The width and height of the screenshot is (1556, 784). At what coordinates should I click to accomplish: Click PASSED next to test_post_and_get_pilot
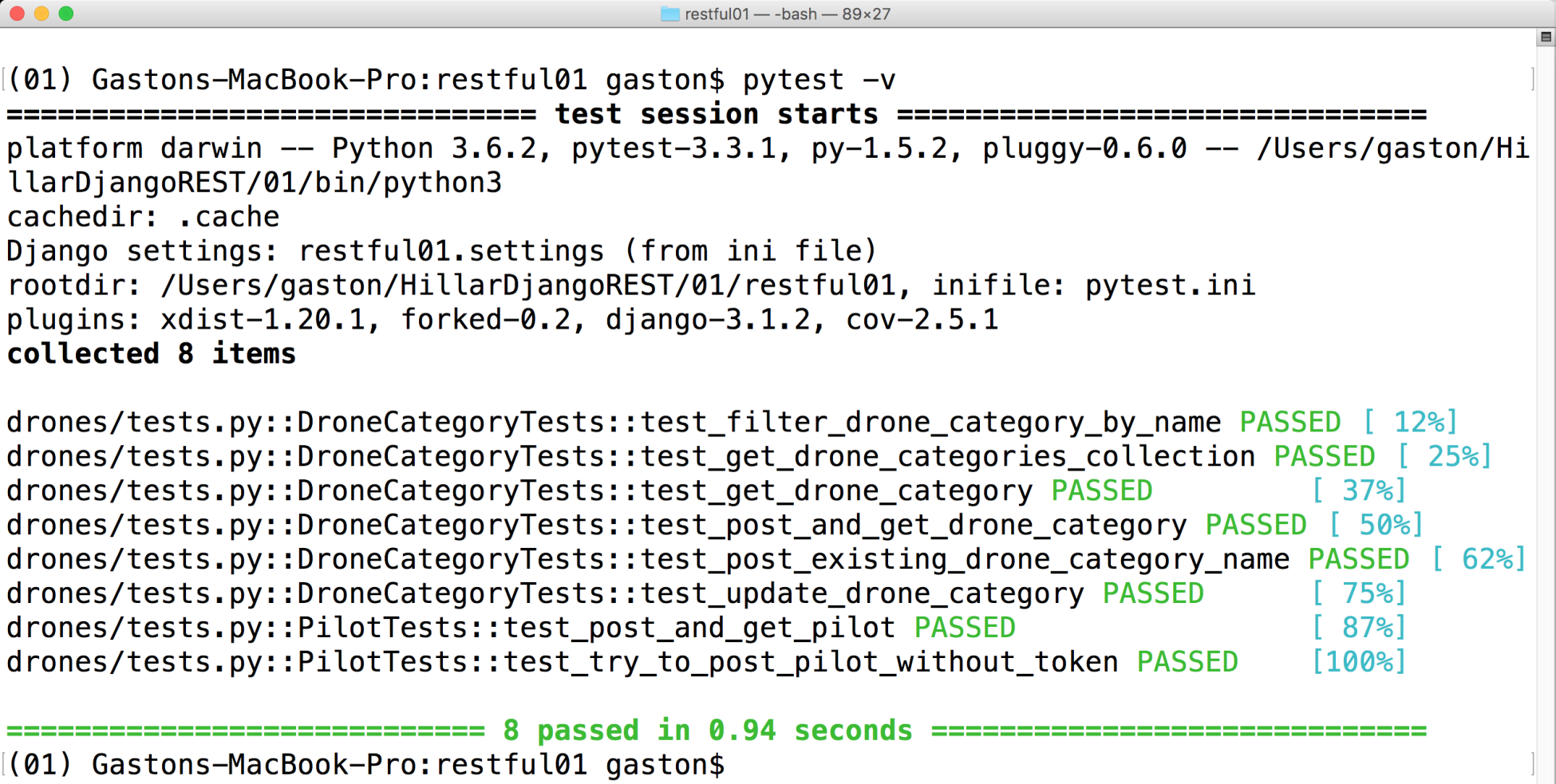pyautogui.click(x=965, y=628)
